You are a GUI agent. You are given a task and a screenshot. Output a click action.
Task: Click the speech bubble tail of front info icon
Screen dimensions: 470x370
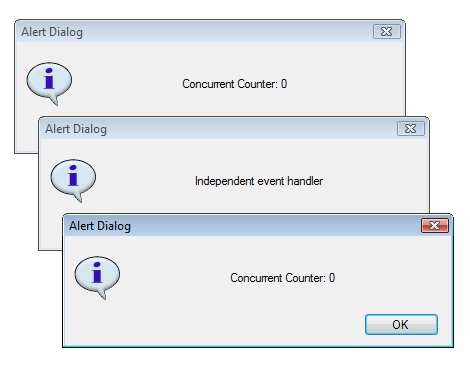point(102,294)
